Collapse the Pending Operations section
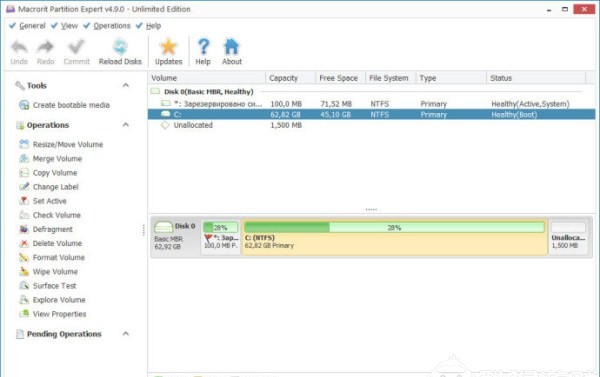600x377 pixels. (x=126, y=334)
